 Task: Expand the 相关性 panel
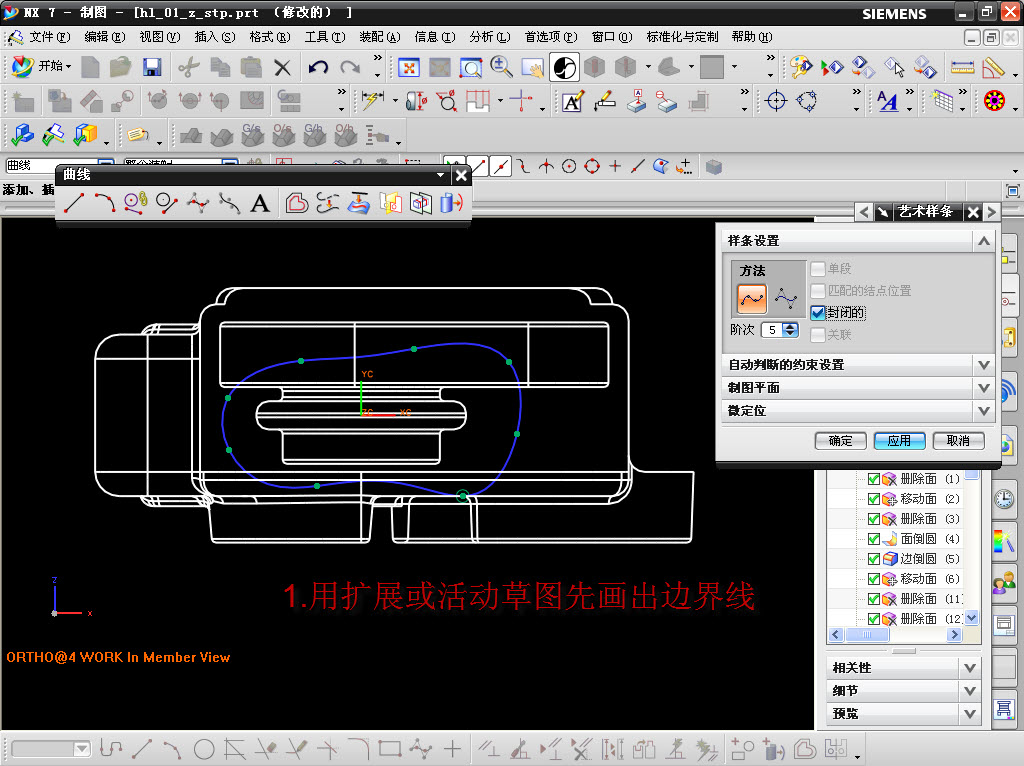tap(970, 668)
